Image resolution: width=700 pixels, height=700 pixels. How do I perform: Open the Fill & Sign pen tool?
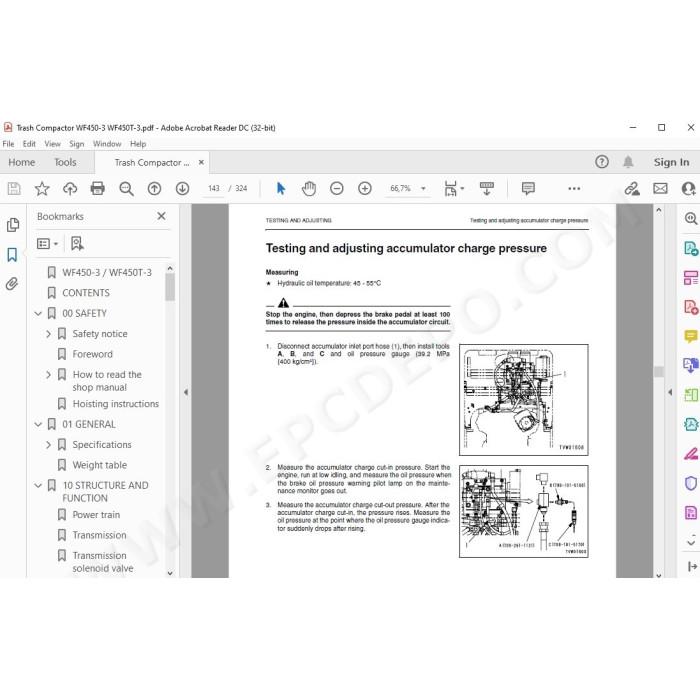pyautogui.click(x=691, y=454)
